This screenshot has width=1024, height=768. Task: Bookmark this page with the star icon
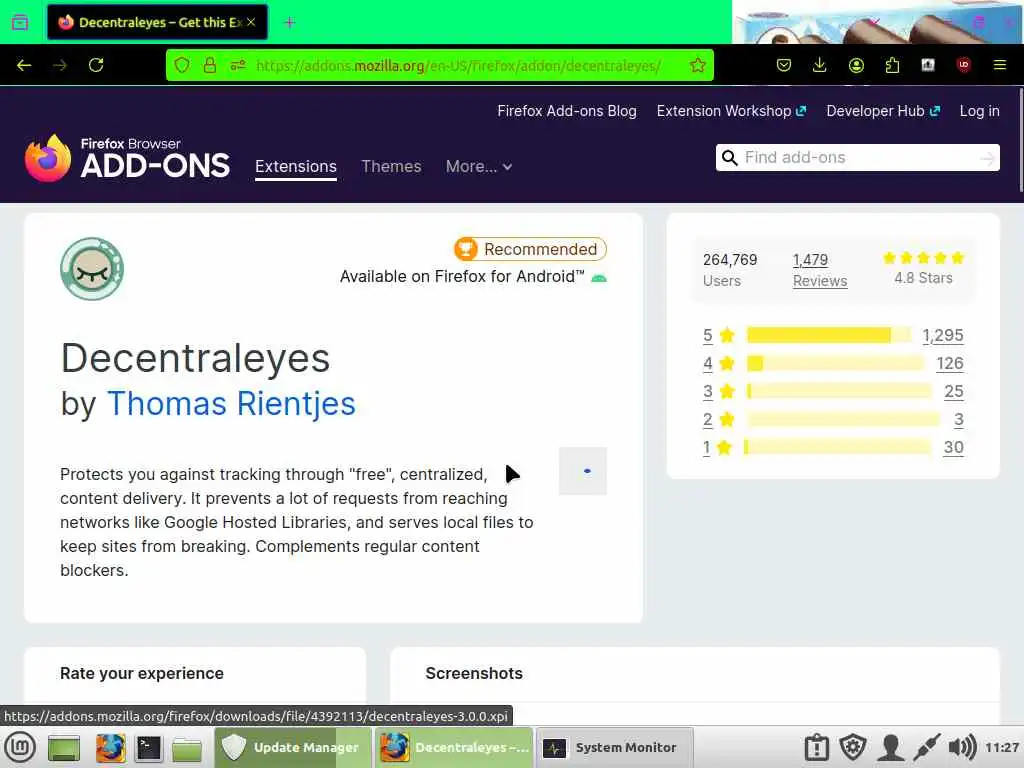pyautogui.click(x=697, y=65)
